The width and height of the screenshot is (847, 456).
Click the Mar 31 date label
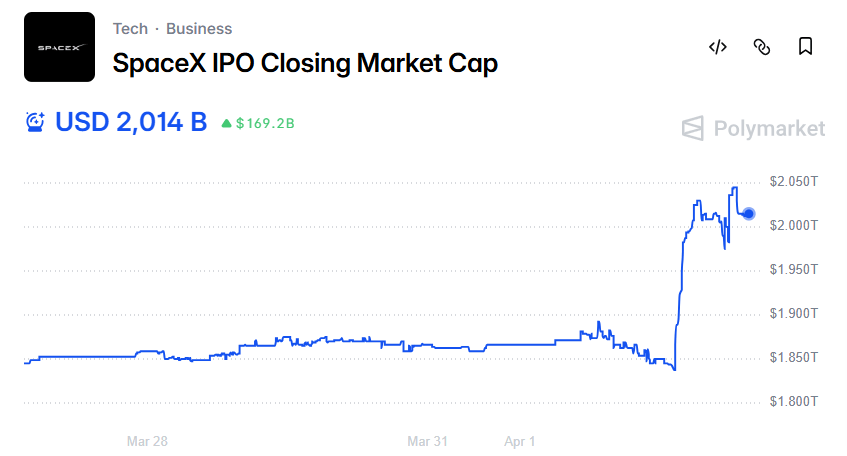click(427, 441)
